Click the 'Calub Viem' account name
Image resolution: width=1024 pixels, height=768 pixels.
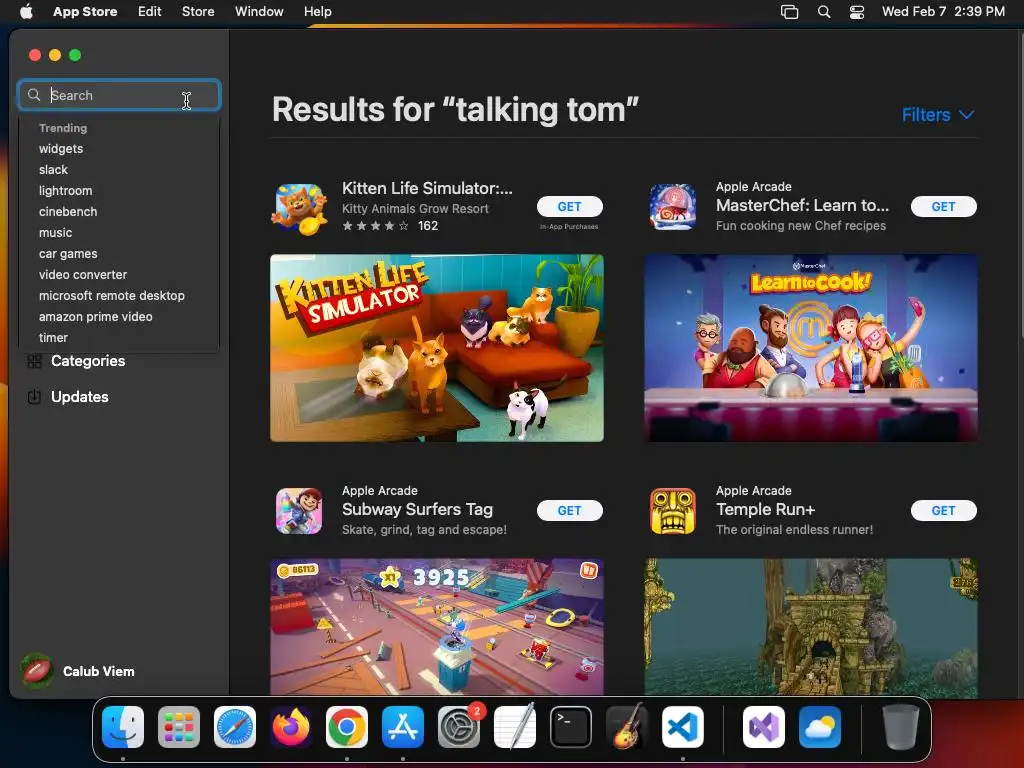[x=99, y=671]
